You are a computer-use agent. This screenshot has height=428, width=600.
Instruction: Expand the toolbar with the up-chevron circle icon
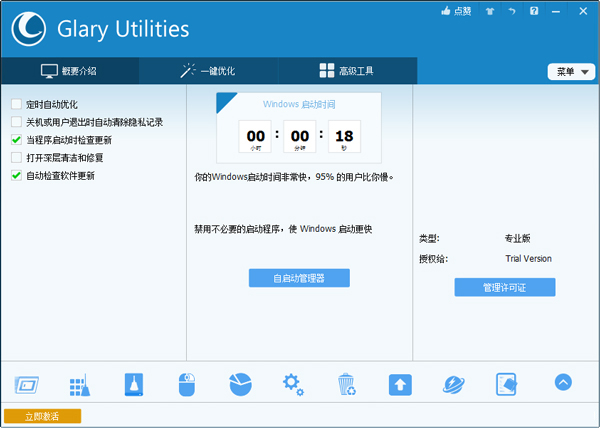[563, 382]
